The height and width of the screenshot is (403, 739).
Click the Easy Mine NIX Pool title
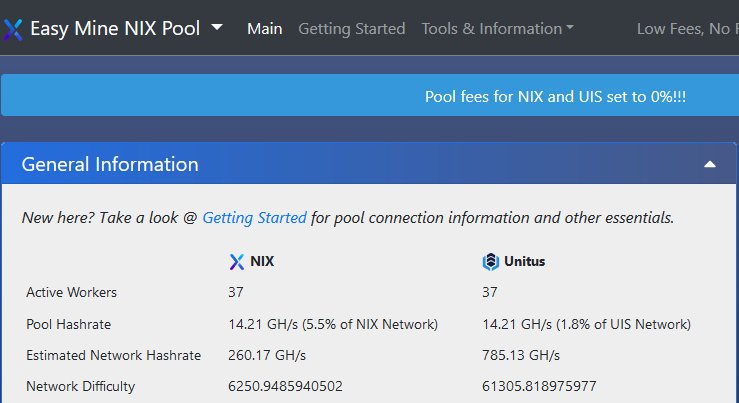tap(115, 28)
